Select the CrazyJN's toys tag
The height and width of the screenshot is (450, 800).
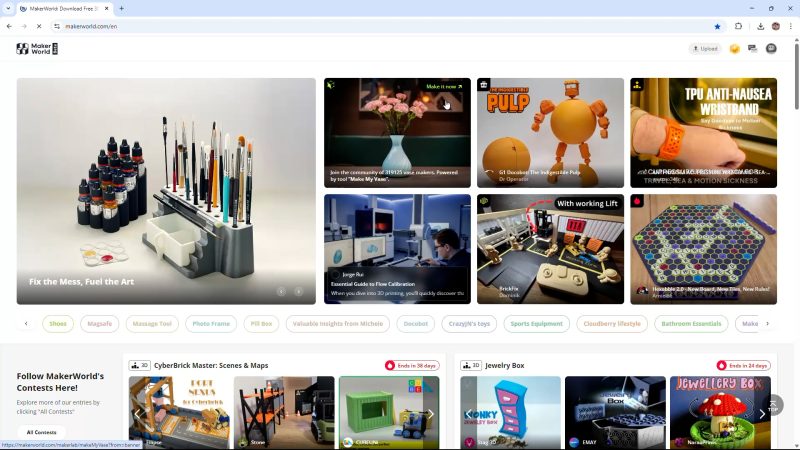tap(469, 323)
